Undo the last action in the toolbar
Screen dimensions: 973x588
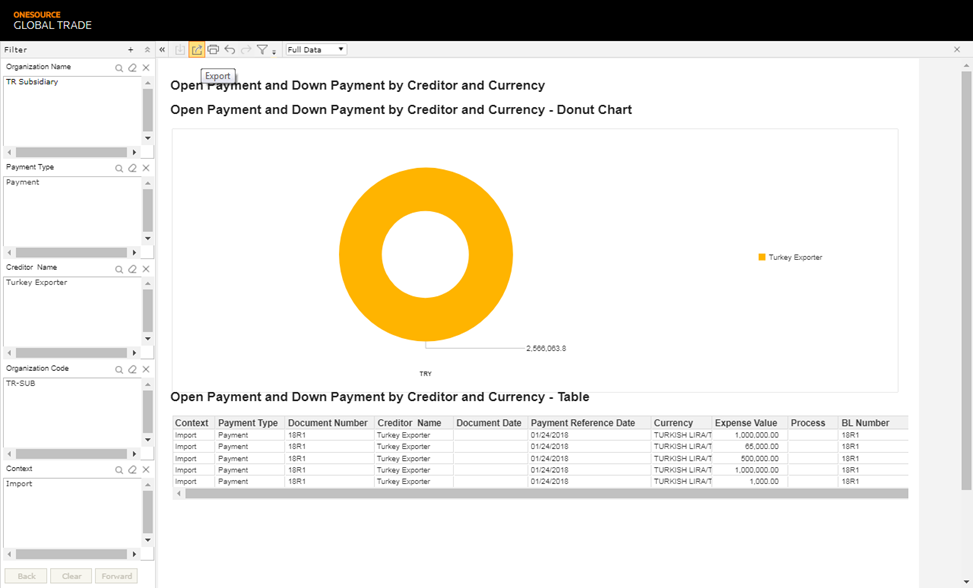(x=230, y=50)
